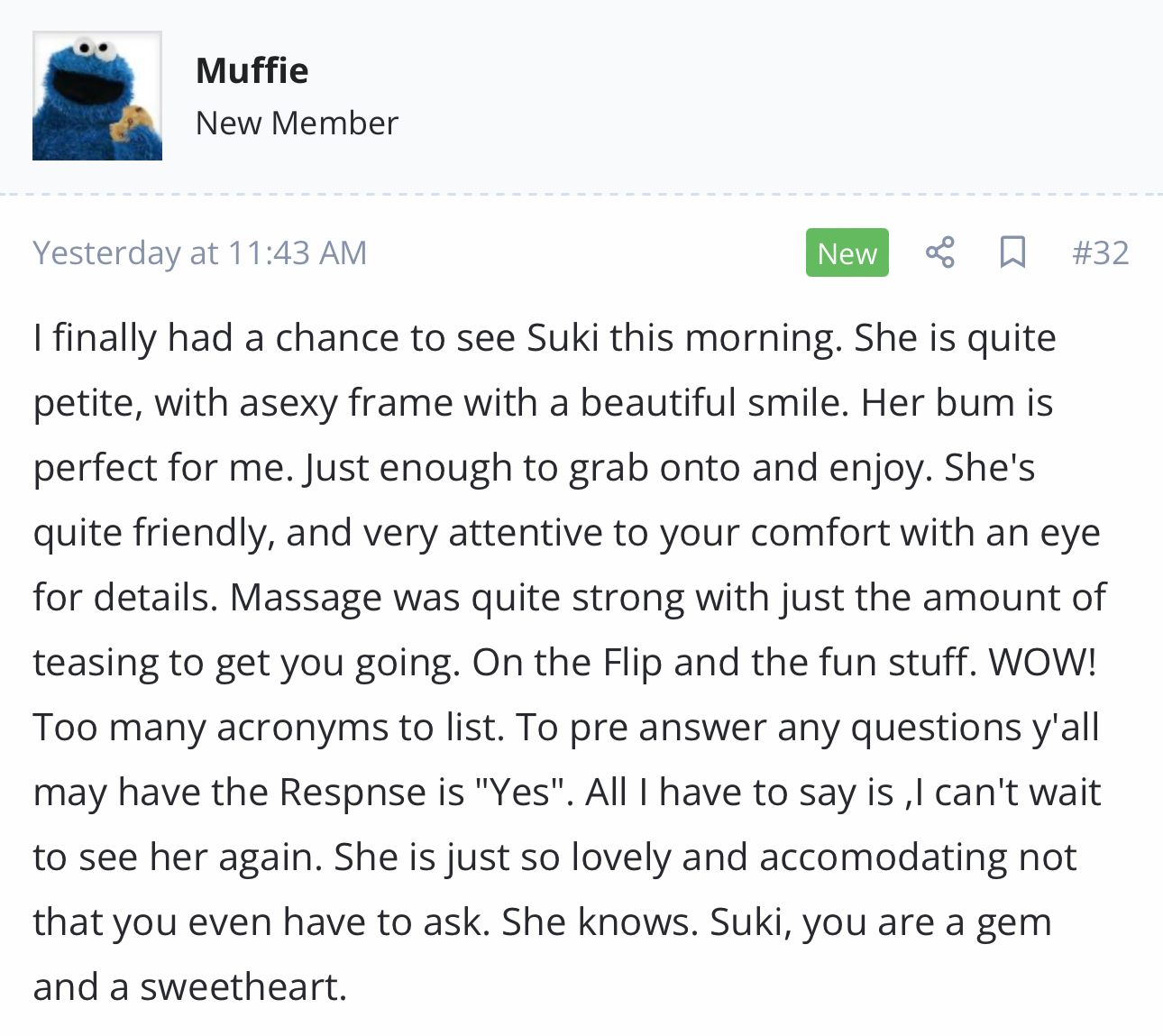Click the green 'New' badge

[x=847, y=252]
